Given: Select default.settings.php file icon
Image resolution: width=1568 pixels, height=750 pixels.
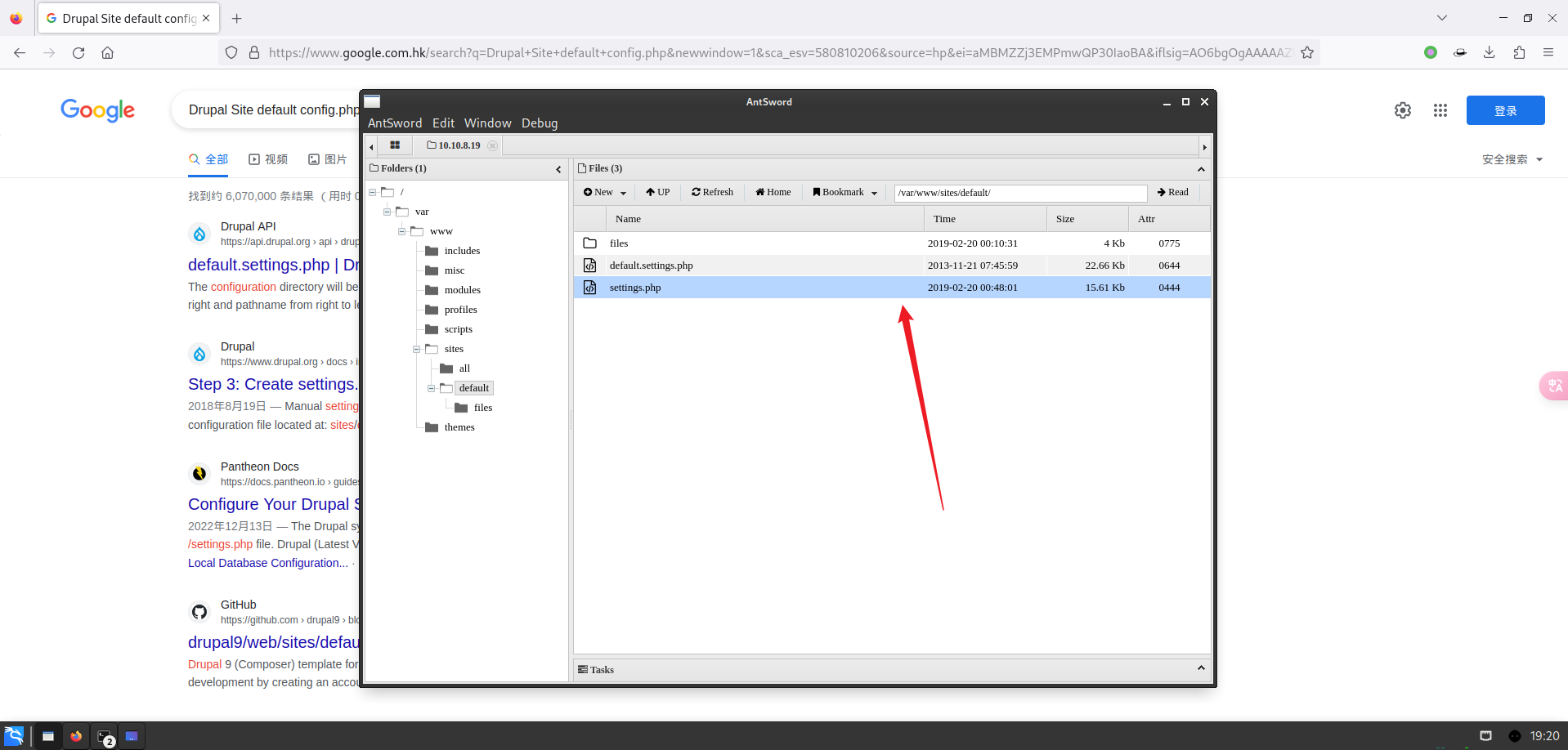Looking at the screenshot, I should (590, 266).
